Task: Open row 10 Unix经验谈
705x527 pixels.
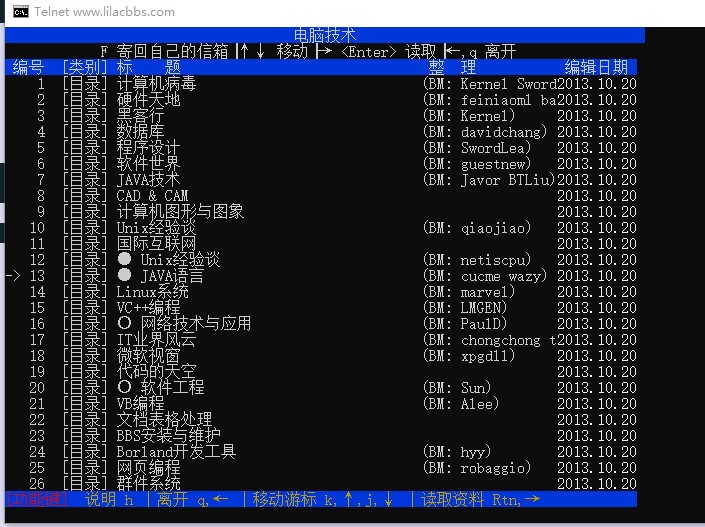Action: pyautogui.click(x=156, y=228)
